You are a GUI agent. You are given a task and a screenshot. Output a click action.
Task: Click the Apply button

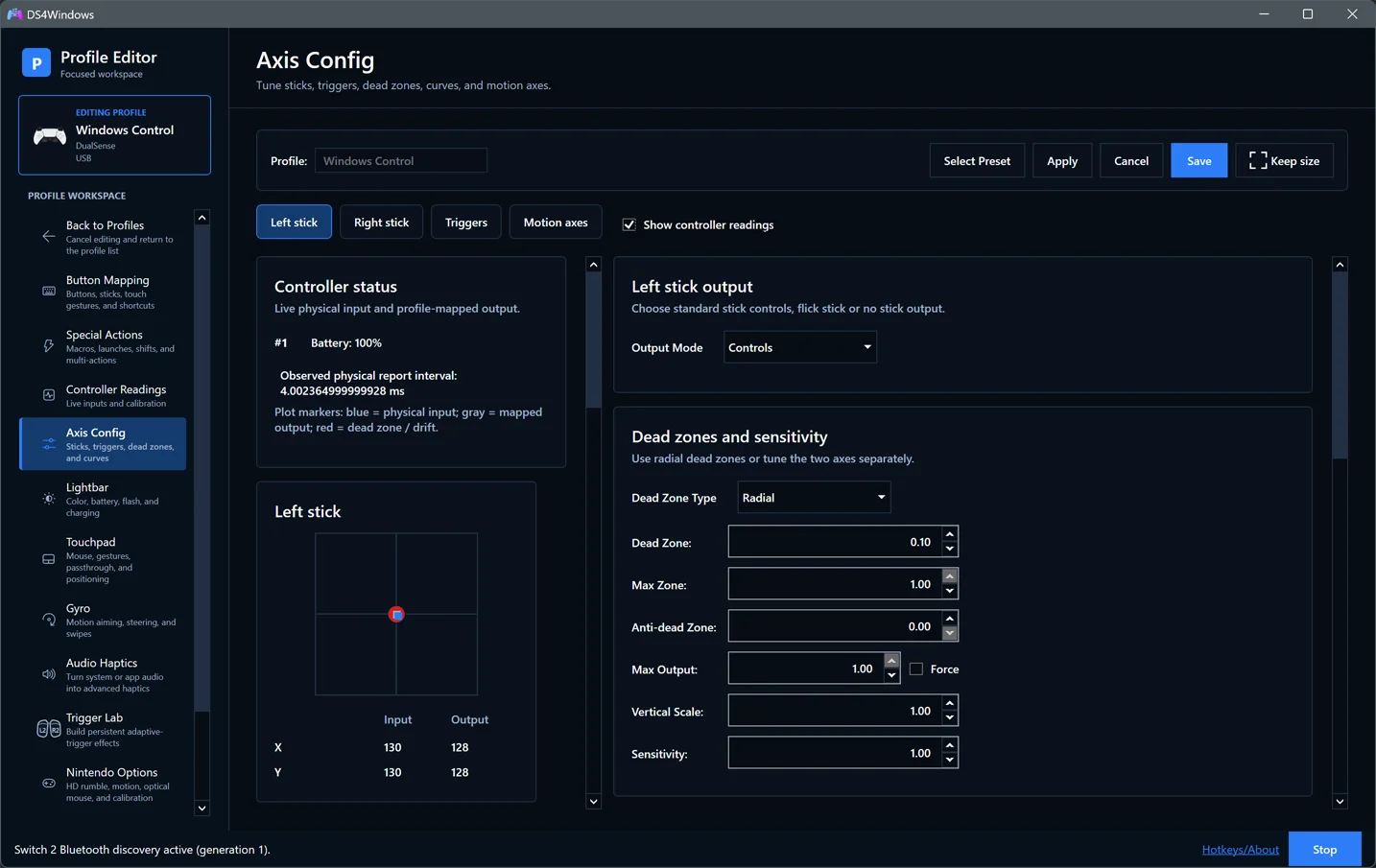pyautogui.click(x=1062, y=161)
